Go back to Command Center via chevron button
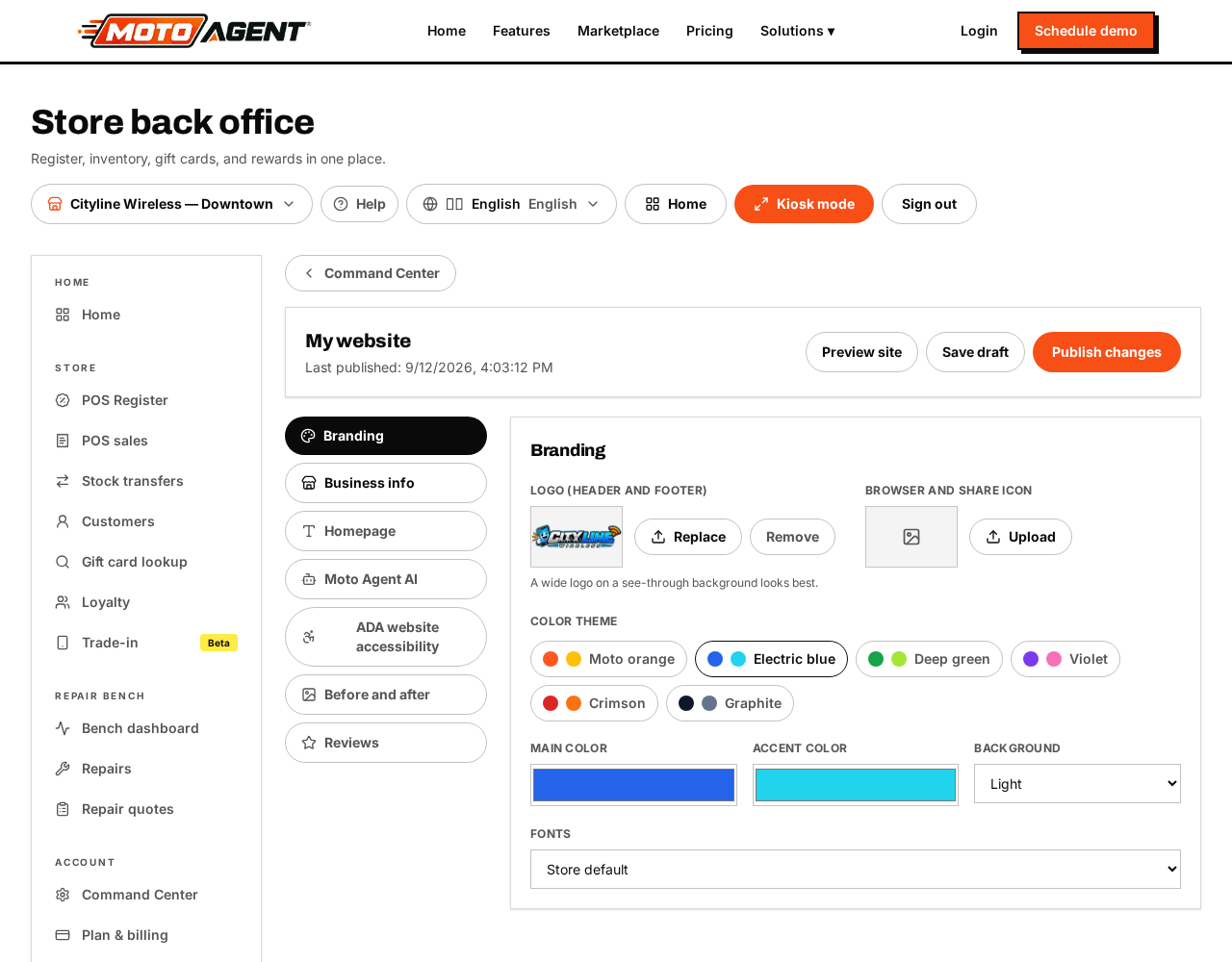 [x=371, y=273]
